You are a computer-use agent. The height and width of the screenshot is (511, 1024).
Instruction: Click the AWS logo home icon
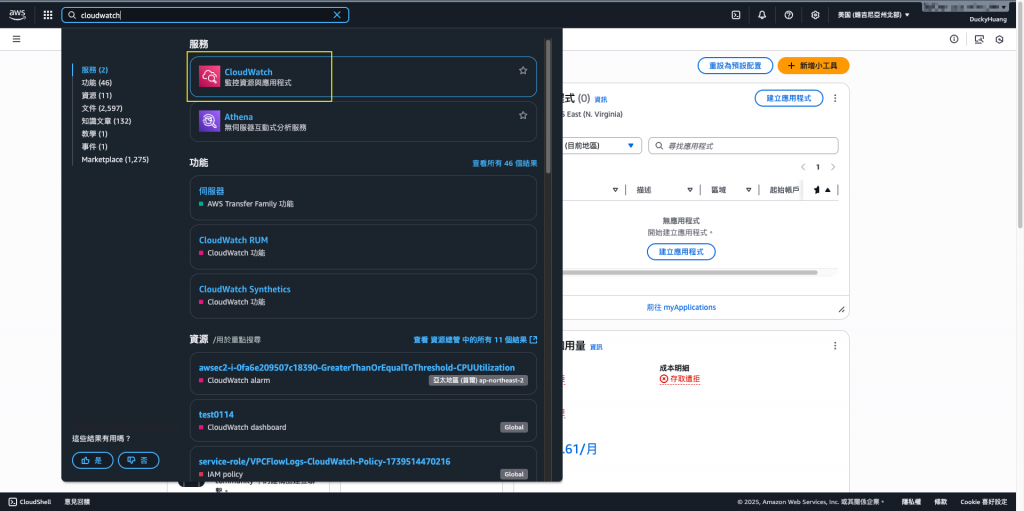pyautogui.click(x=17, y=14)
